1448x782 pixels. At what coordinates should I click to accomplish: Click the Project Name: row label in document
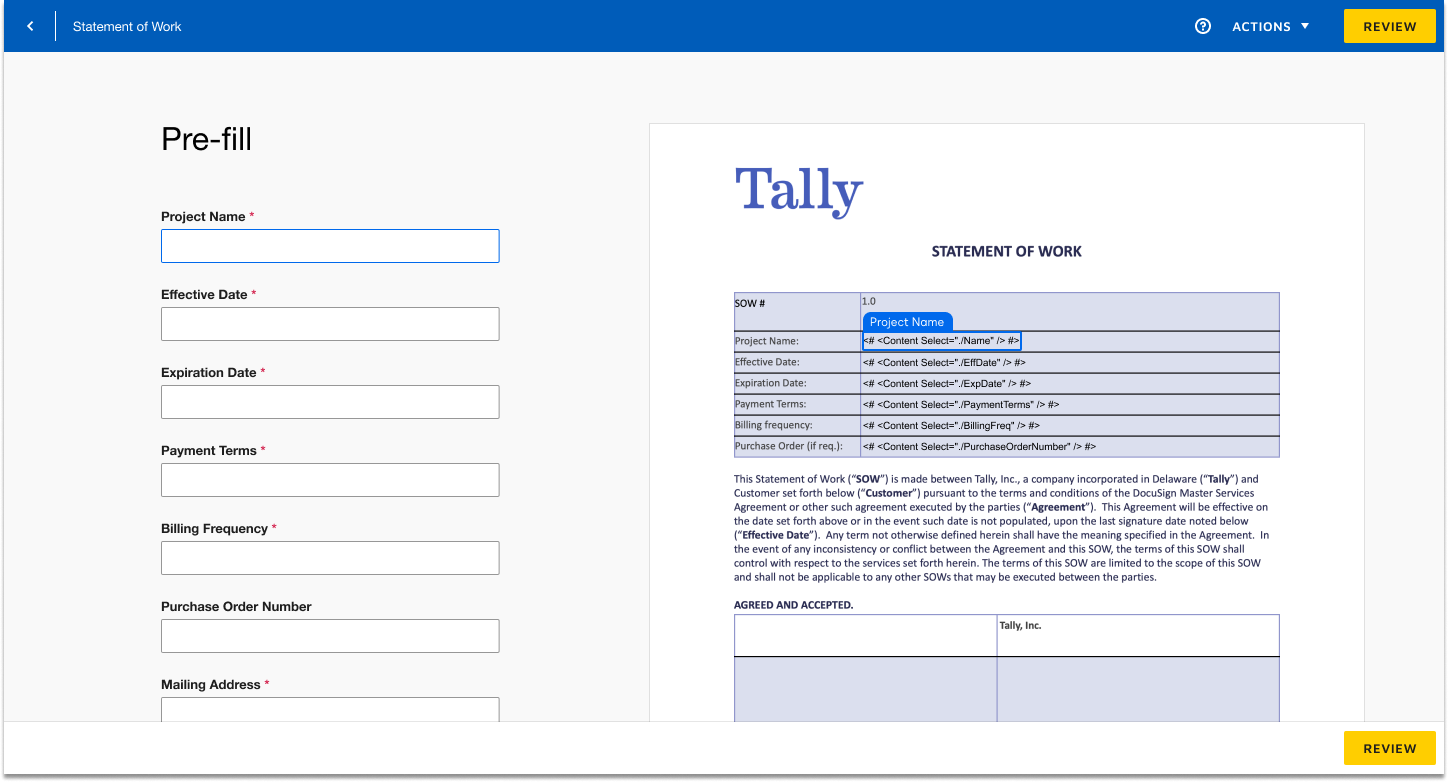[x=767, y=341]
